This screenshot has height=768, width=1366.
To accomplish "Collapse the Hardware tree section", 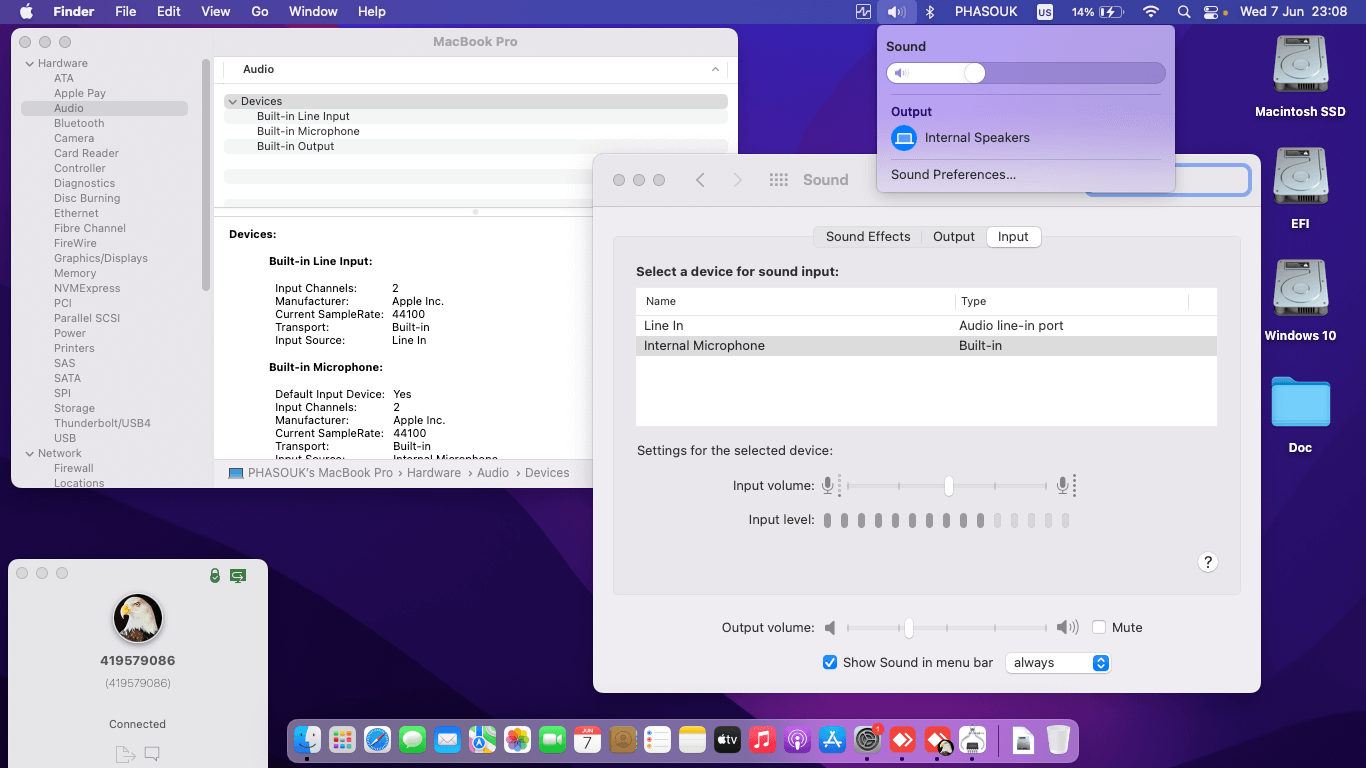I will pyautogui.click(x=29, y=64).
